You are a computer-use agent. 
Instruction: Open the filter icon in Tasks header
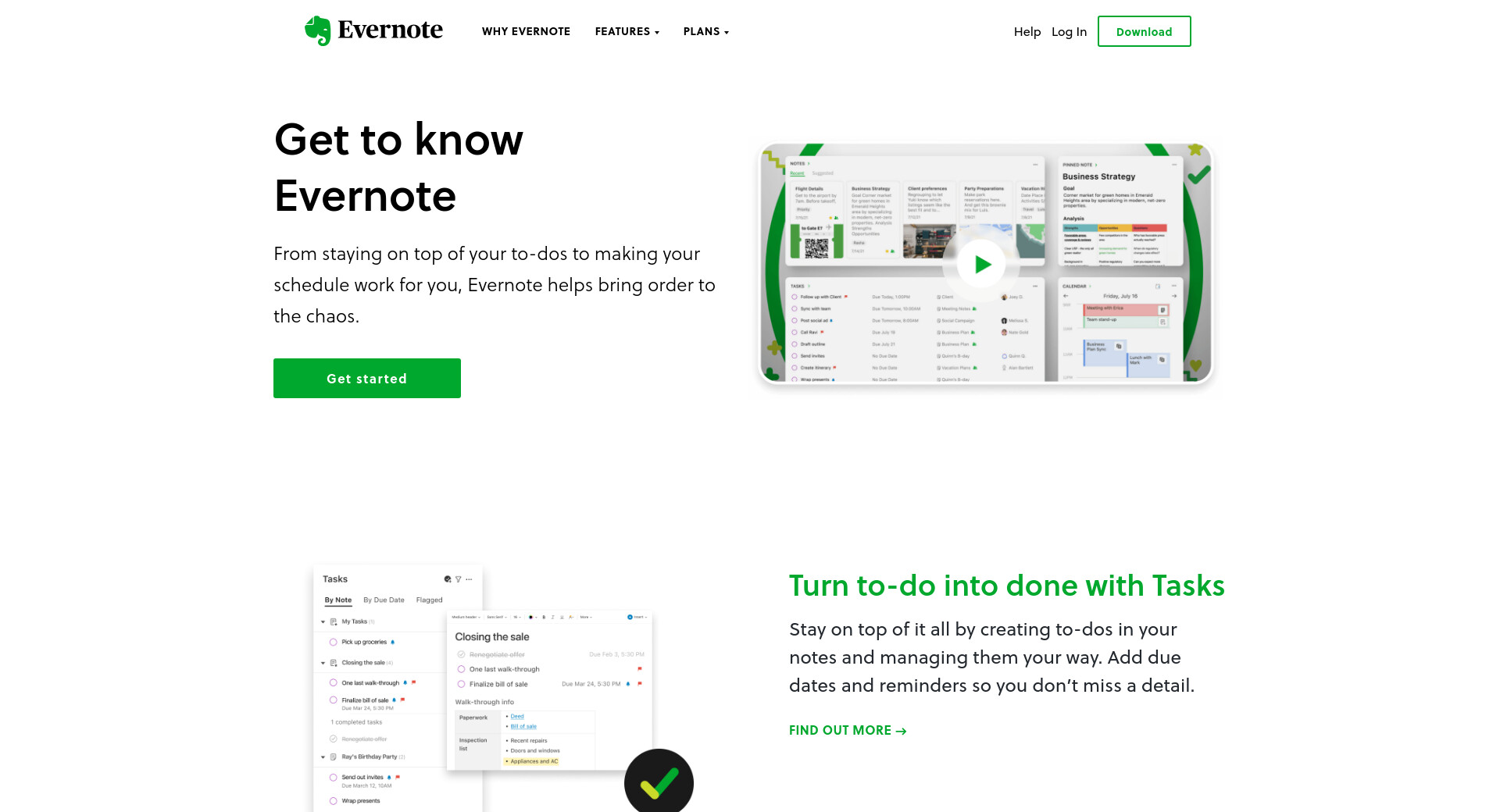pos(458,579)
